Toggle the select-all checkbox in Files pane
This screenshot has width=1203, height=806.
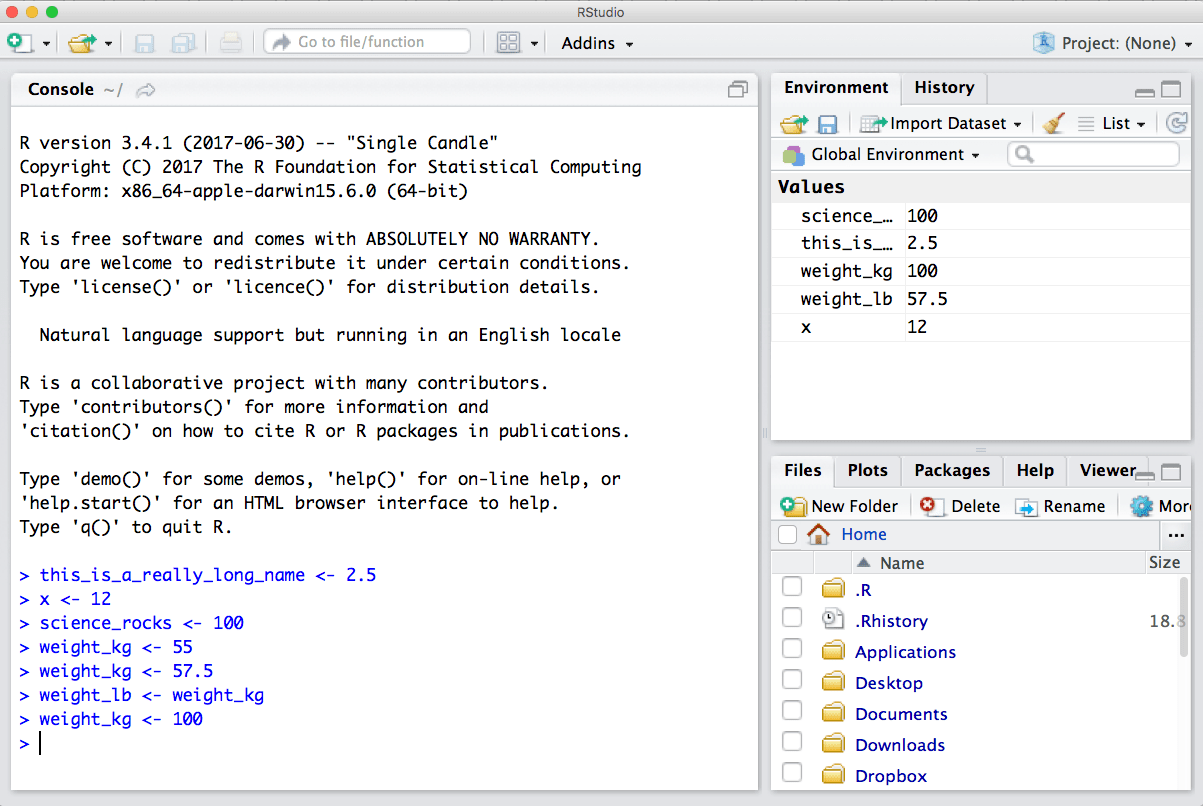point(787,534)
